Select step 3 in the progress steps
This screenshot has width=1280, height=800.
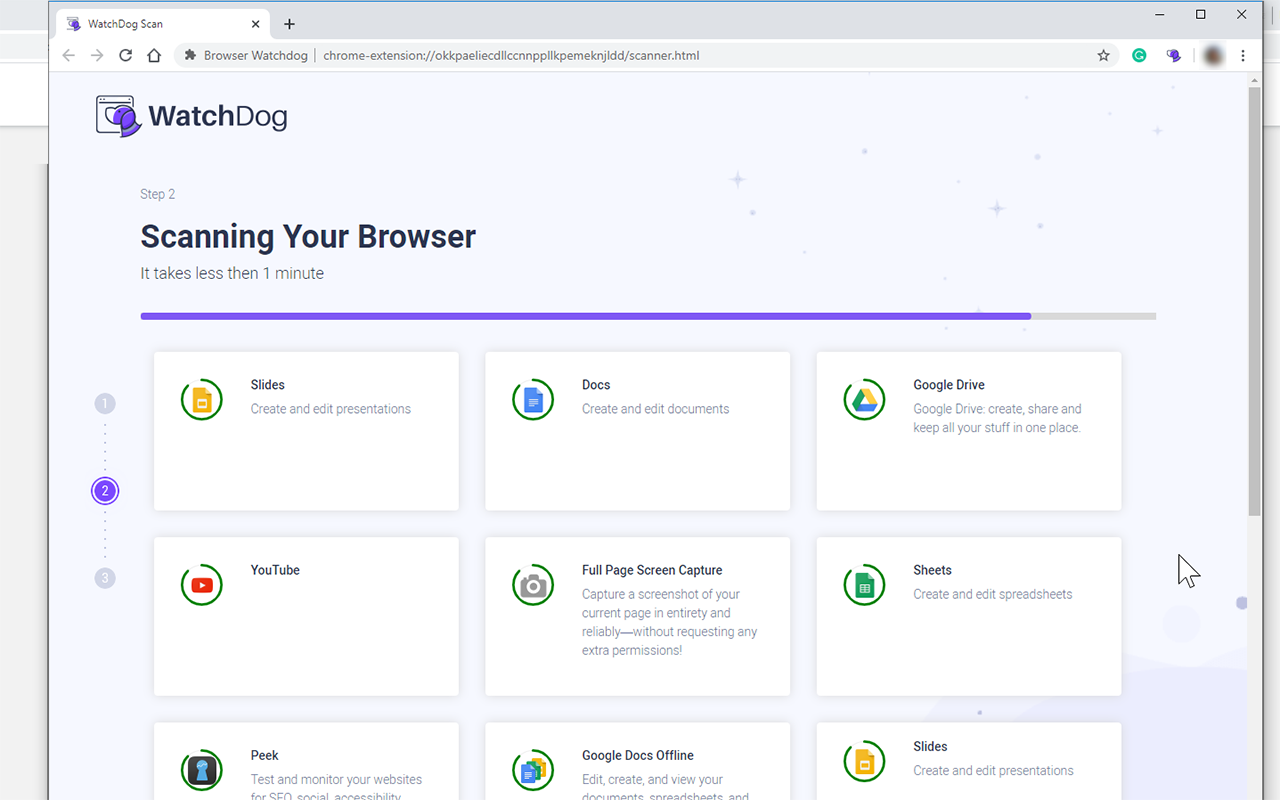(x=105, y=578)
